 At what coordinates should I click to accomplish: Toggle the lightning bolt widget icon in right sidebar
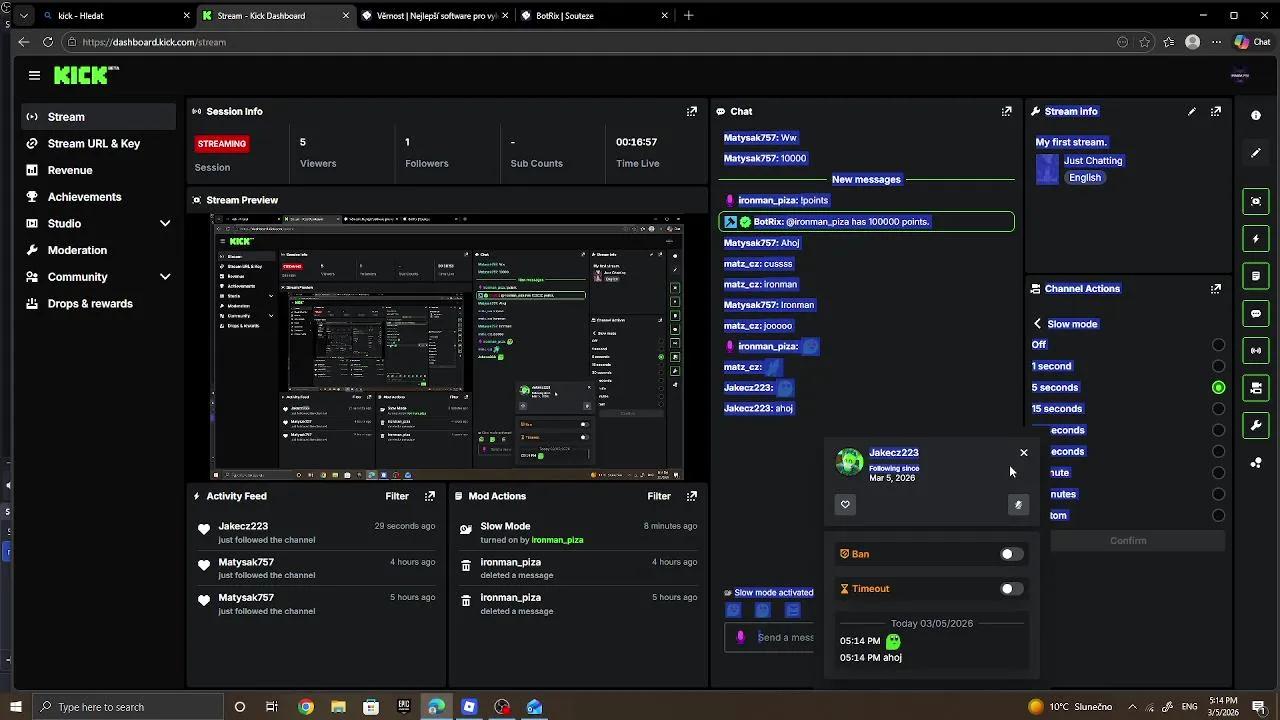point(1256,239)
